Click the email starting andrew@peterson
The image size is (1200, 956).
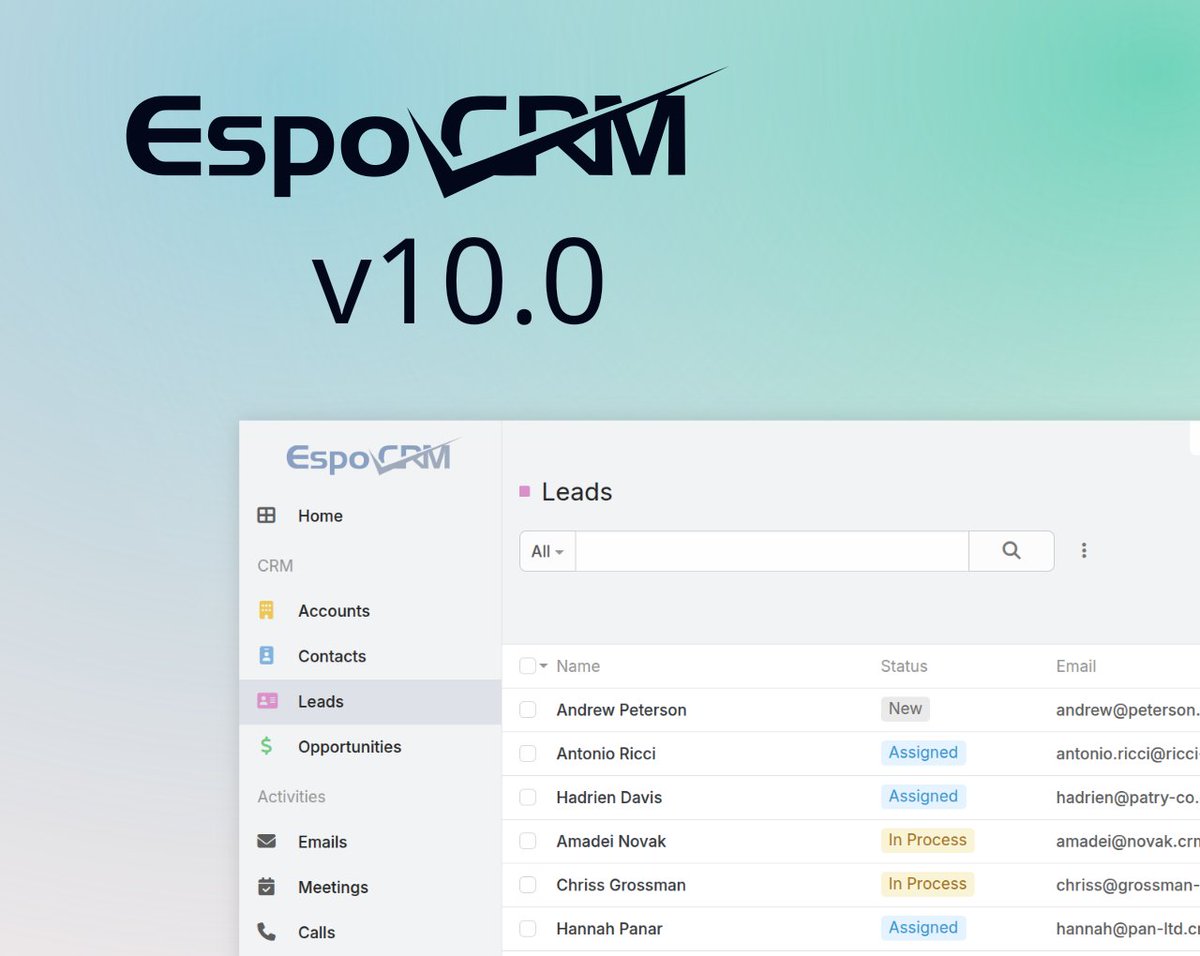pos(1128,710)
